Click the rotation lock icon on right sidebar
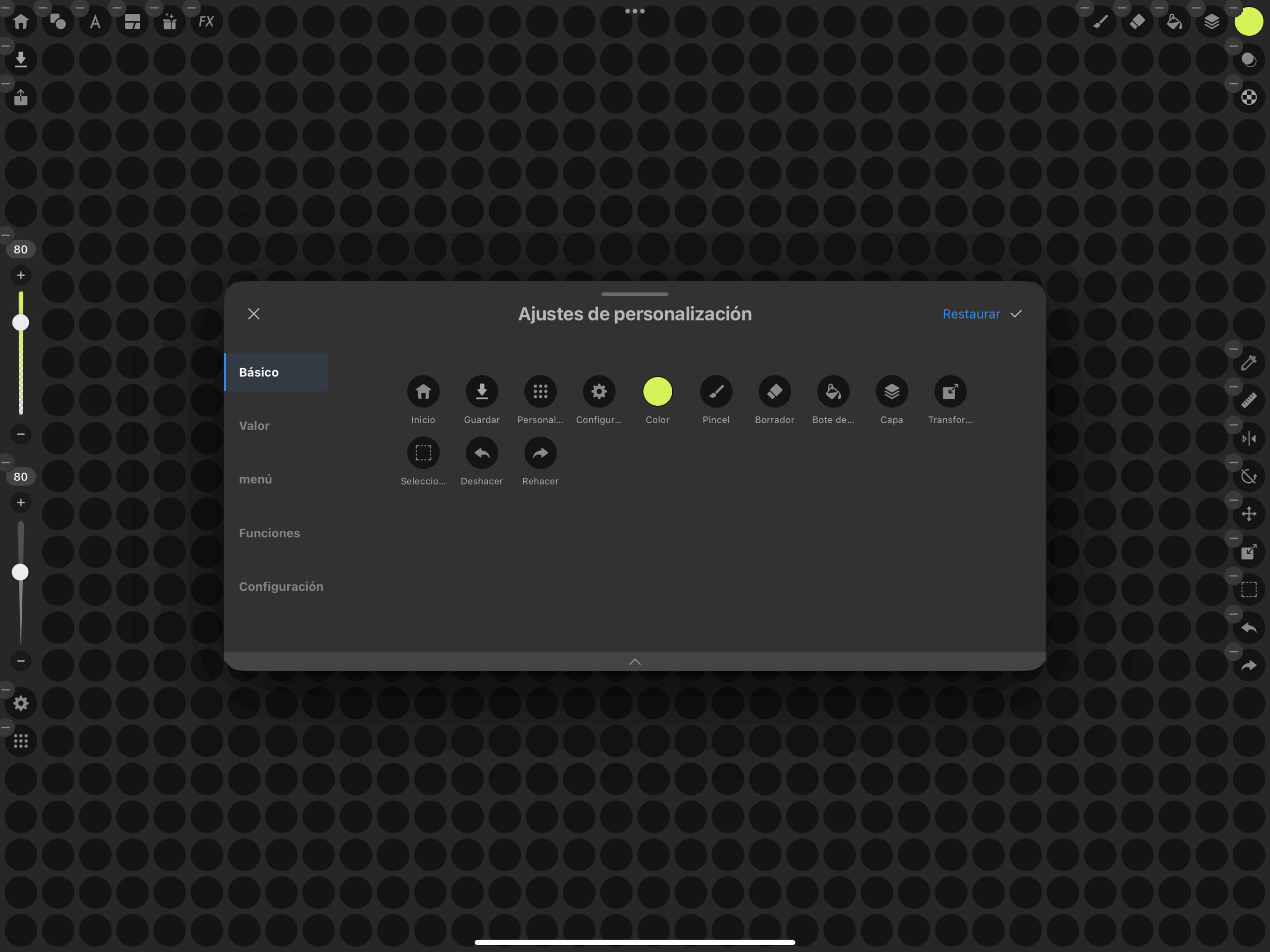 (1249, 476)
